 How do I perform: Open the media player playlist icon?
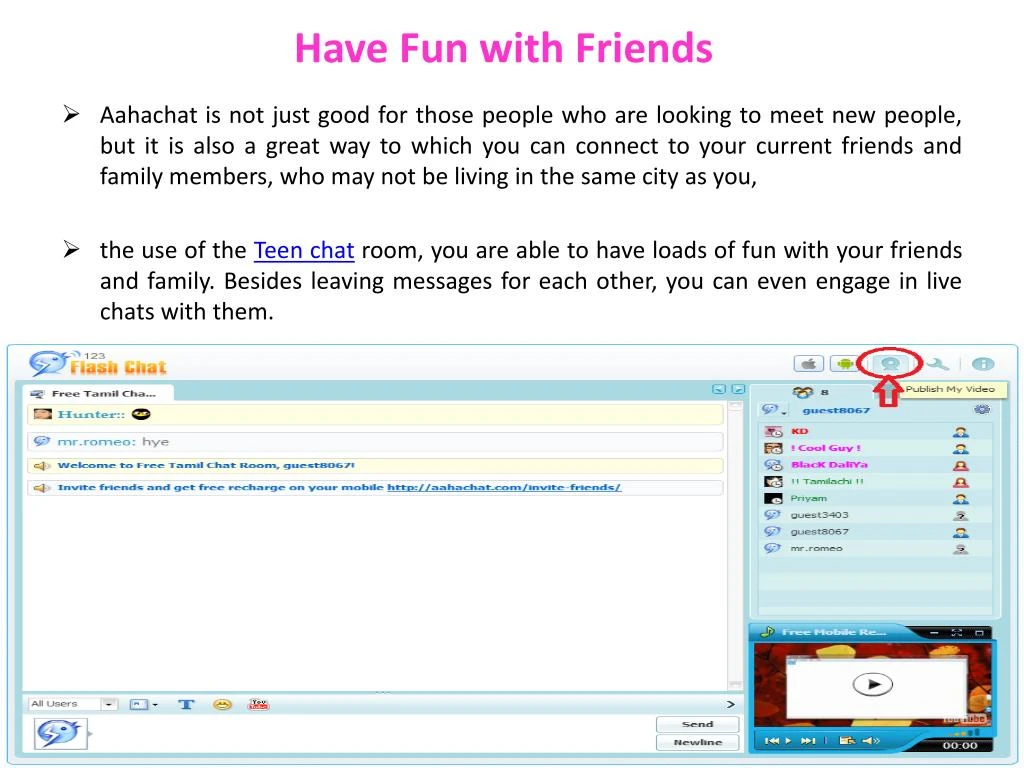pos(847,741)
